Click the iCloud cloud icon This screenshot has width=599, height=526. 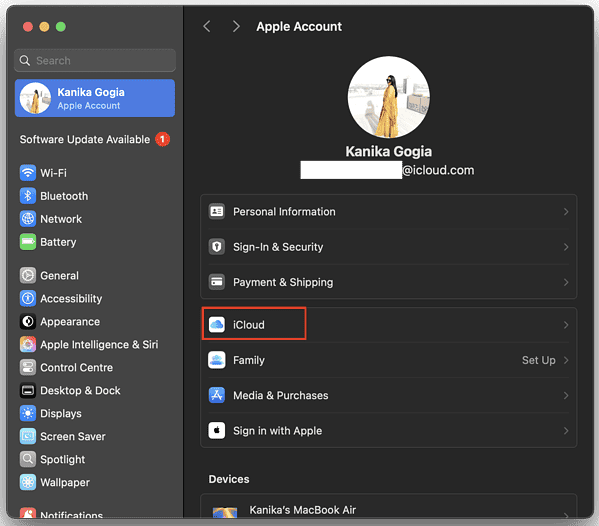tap(217, 325)
